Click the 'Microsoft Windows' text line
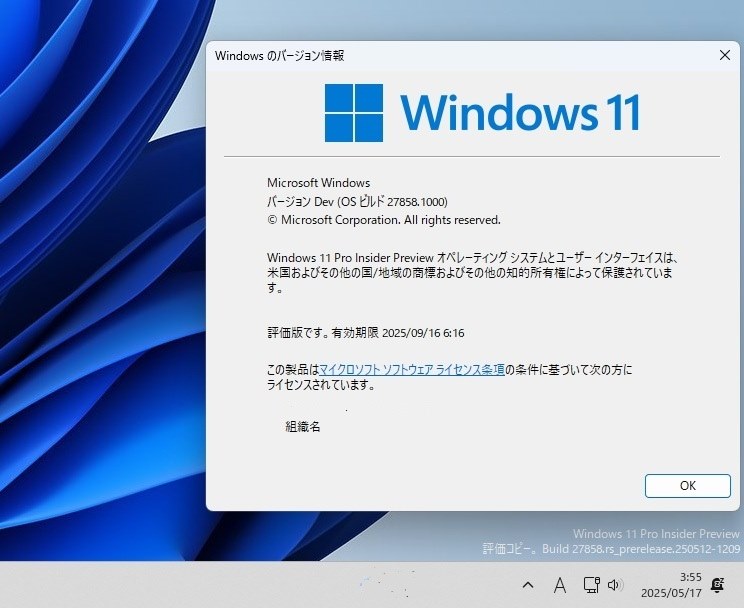The image size is (744, 608). (318, 183)
